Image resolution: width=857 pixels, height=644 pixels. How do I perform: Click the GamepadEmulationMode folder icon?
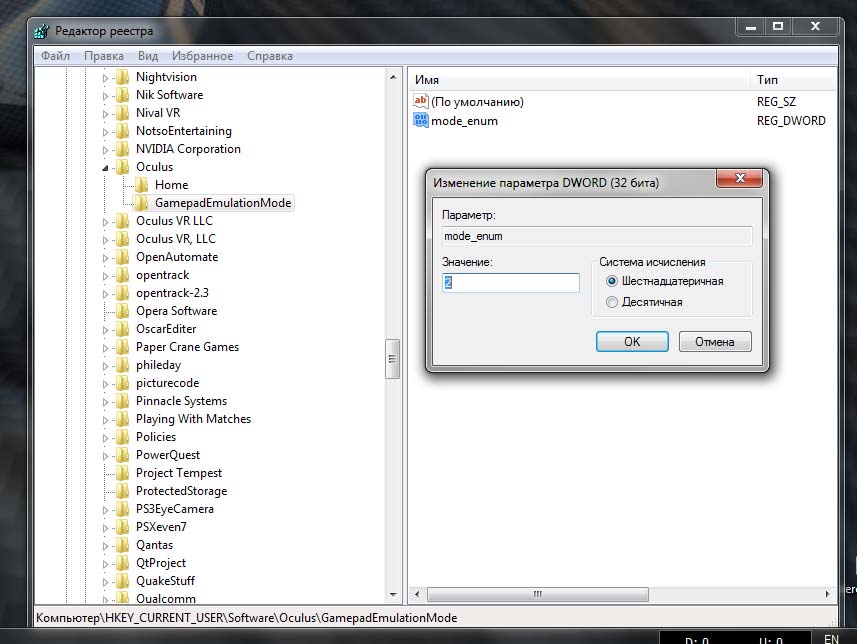(x=142, y=203)
